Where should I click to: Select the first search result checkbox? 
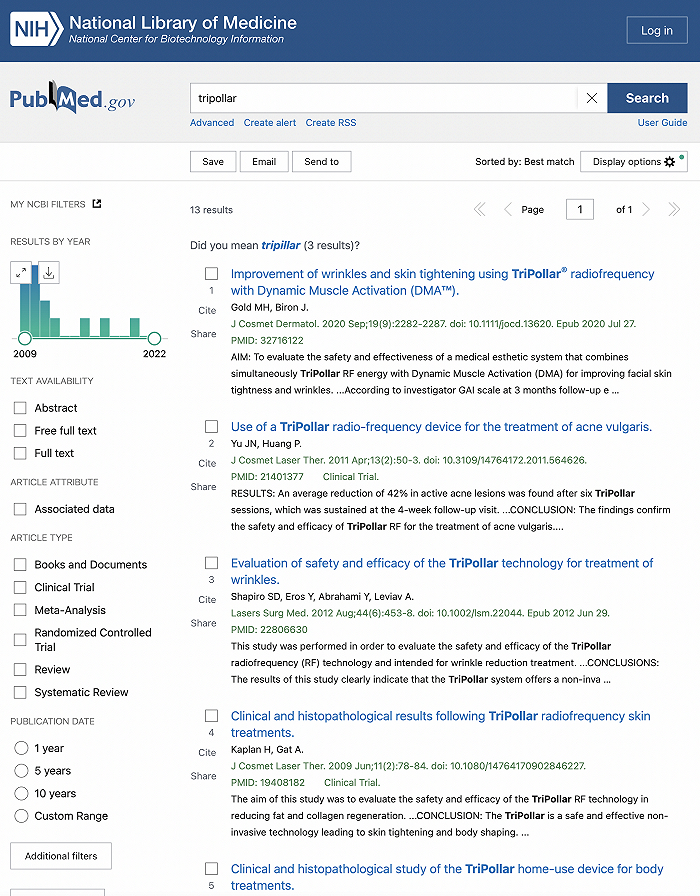[x=211, y=273]
